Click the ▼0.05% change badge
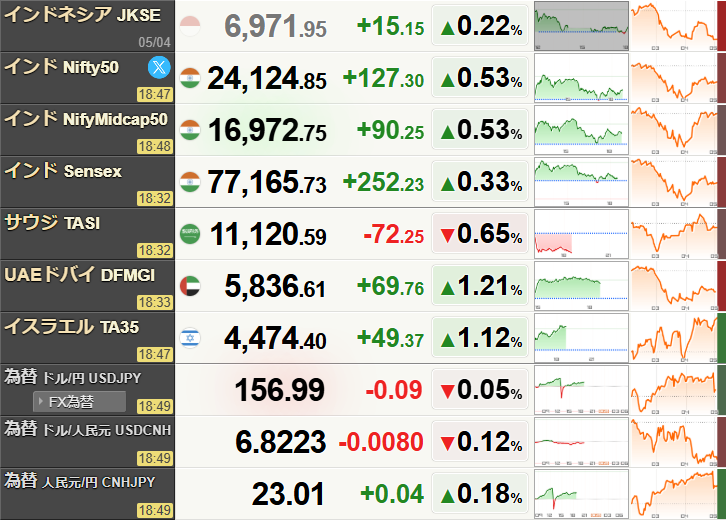726x520 pixels. [x=480, y=390]
